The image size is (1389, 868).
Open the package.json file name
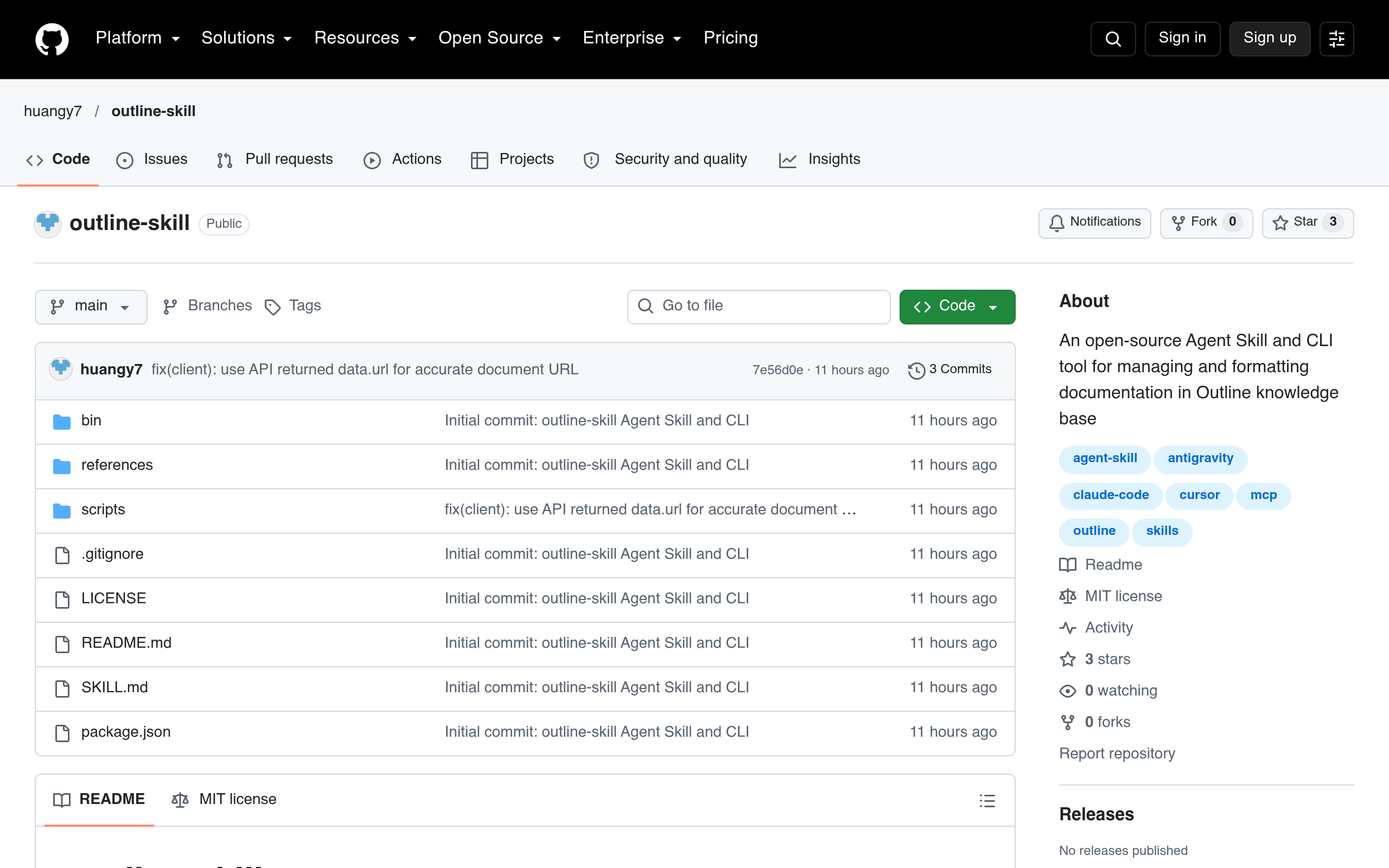(x=126, y=732)
